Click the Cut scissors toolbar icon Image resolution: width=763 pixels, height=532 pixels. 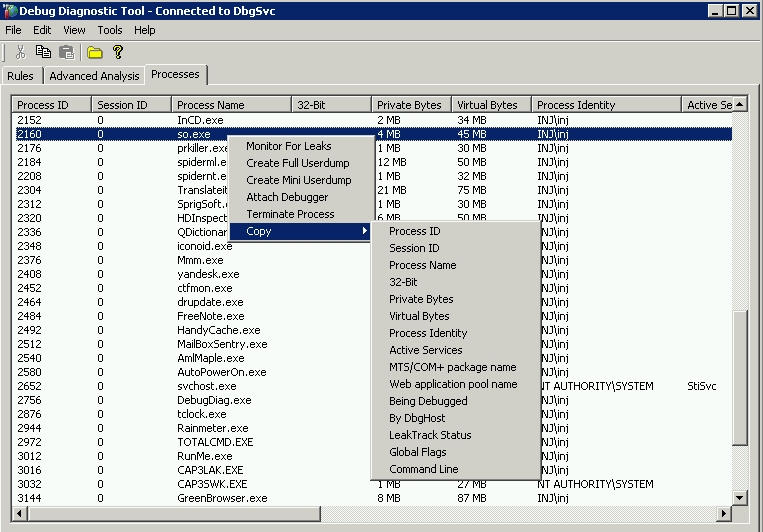click(20, 52)
